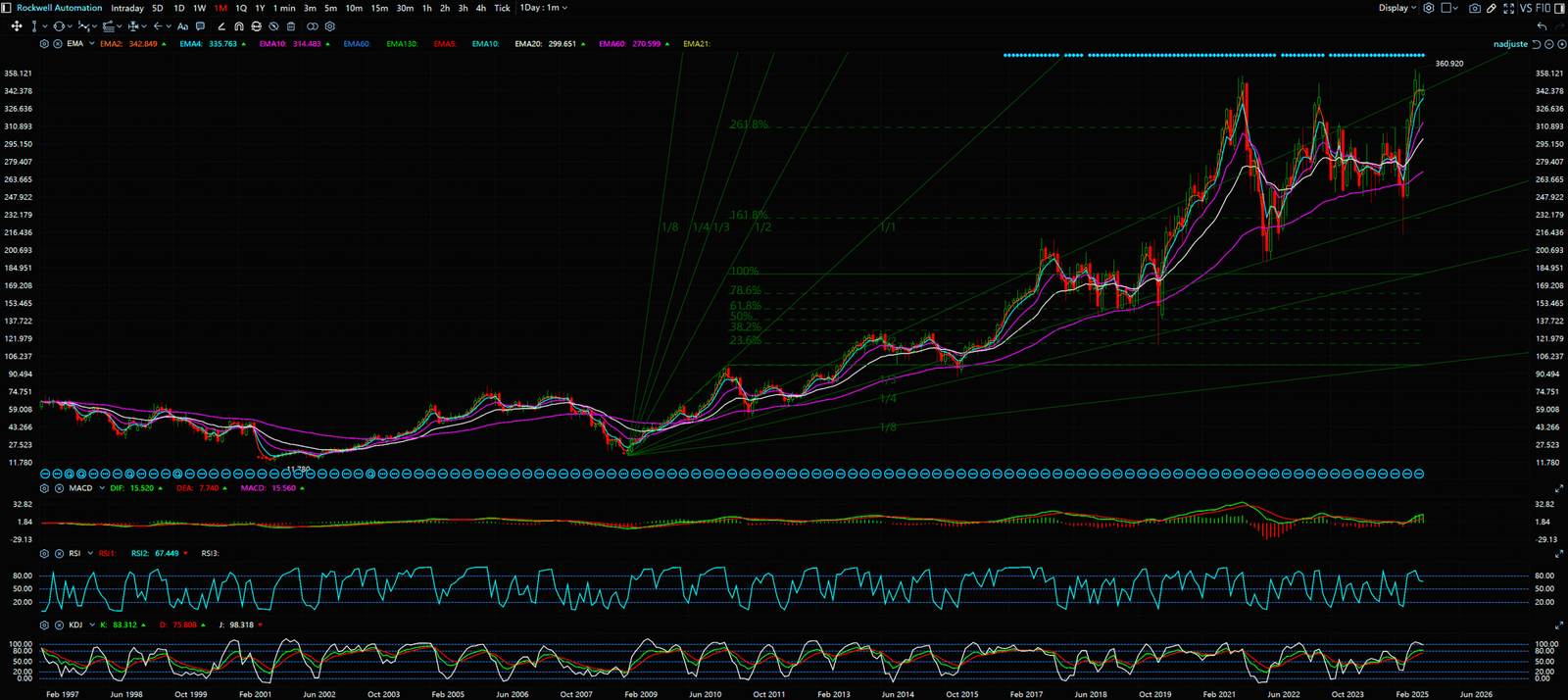The width and height of the screenshot is (1568, 700).
Task: Select the Intraday timeframe tab
Action: 126,8
